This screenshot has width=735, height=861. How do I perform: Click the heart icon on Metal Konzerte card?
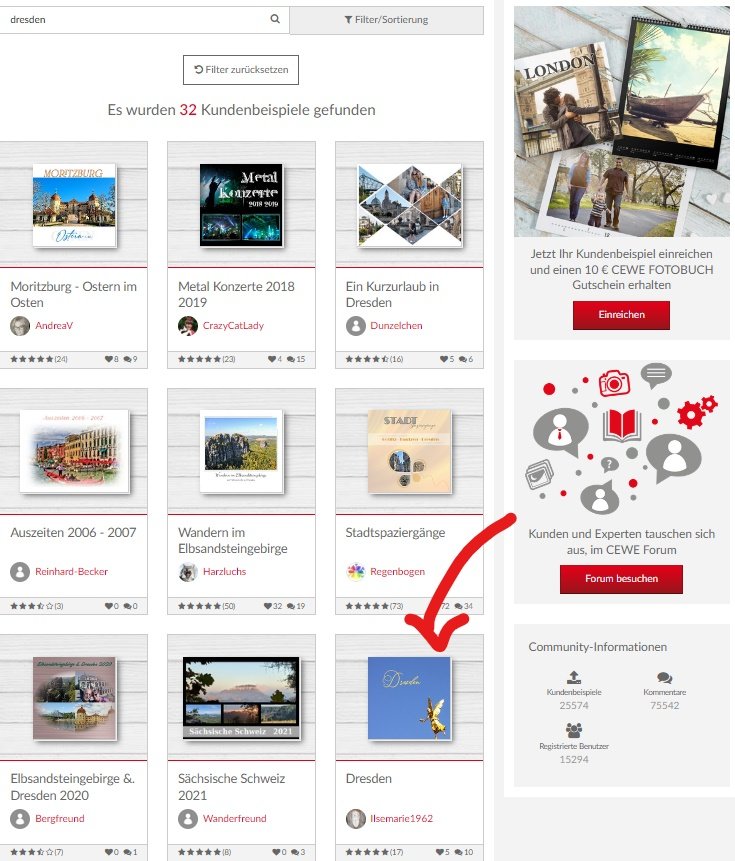coord(272,359)
